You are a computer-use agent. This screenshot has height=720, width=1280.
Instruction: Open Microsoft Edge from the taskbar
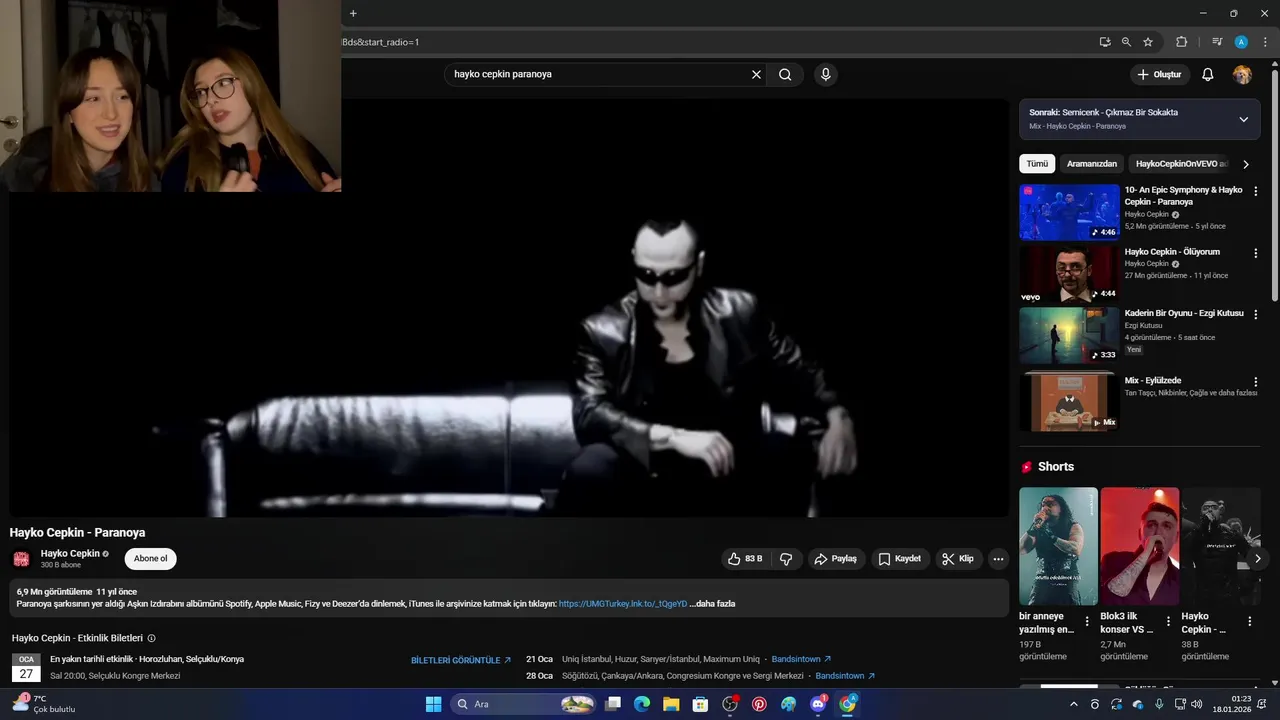point(642,704)
